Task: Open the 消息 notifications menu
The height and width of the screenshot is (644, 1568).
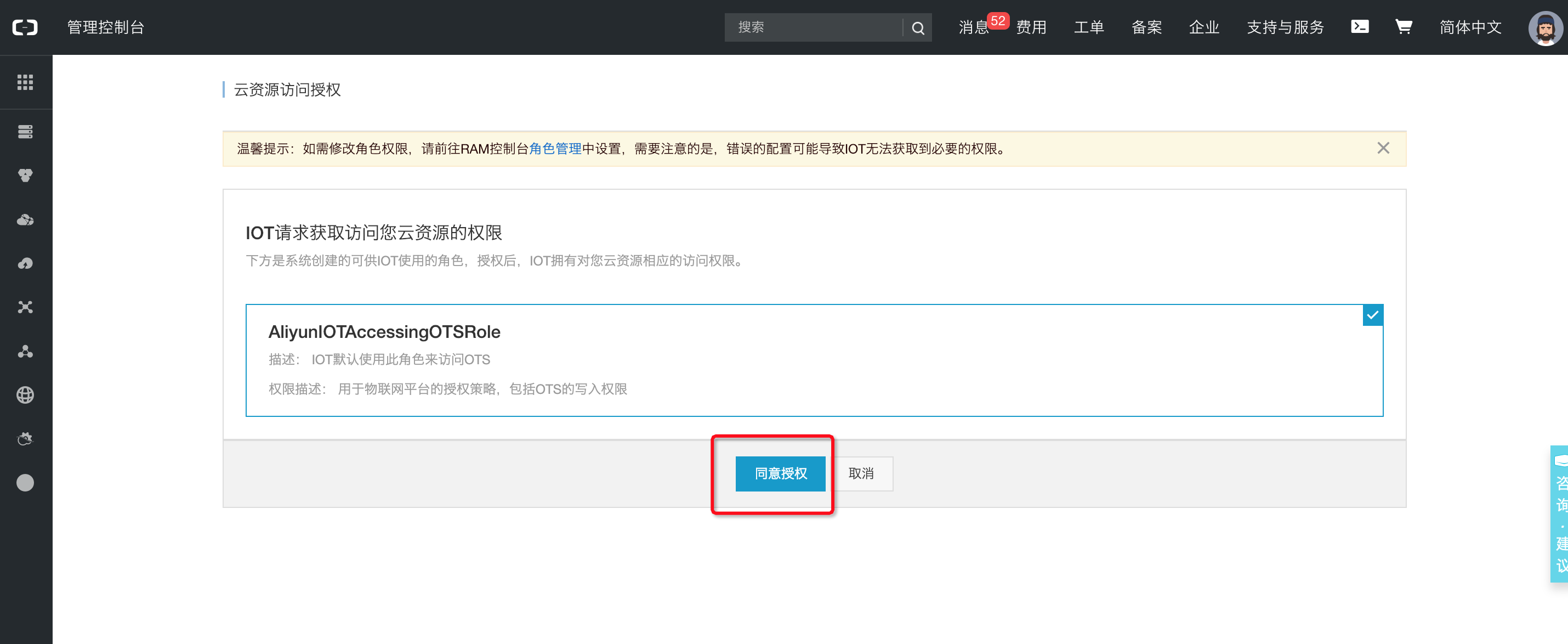Action: tap(973, 27)
